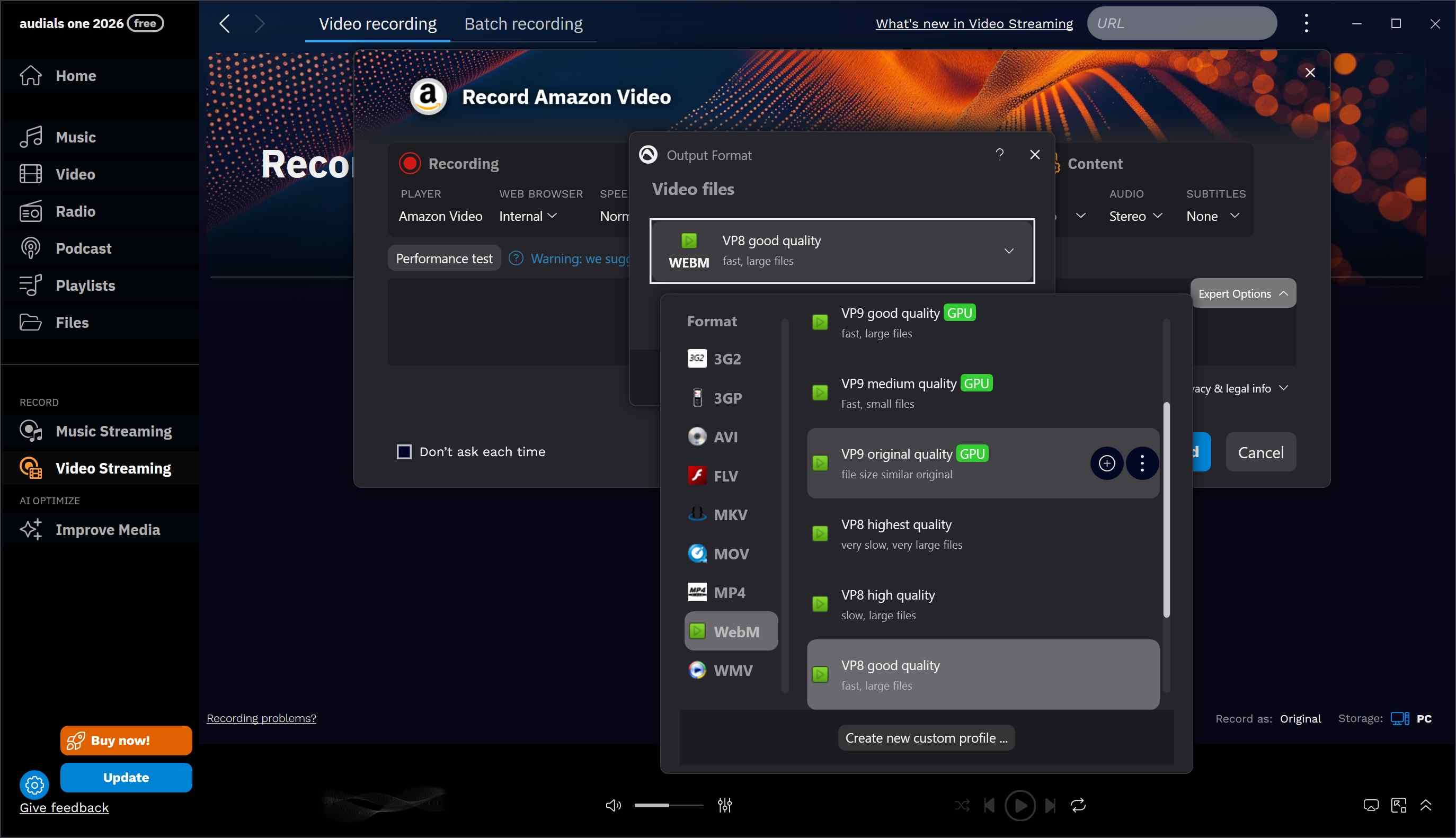The image size is (1456, 838).
Task: Open the equalizer settings icon
Action: pos(724,805)
